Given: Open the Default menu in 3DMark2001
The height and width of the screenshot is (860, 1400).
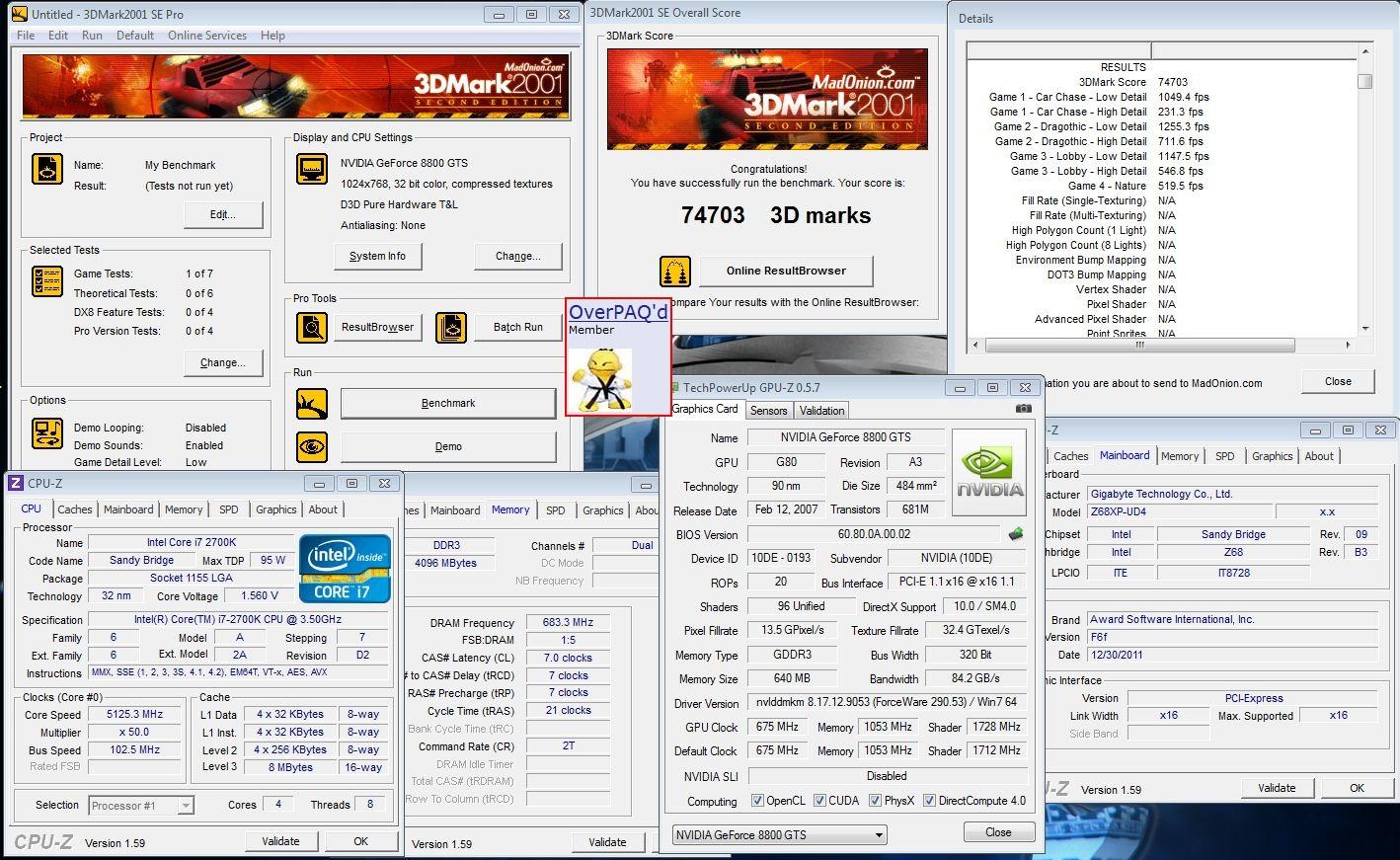Looking at the screenshot, I should click(x=135, y=36).
